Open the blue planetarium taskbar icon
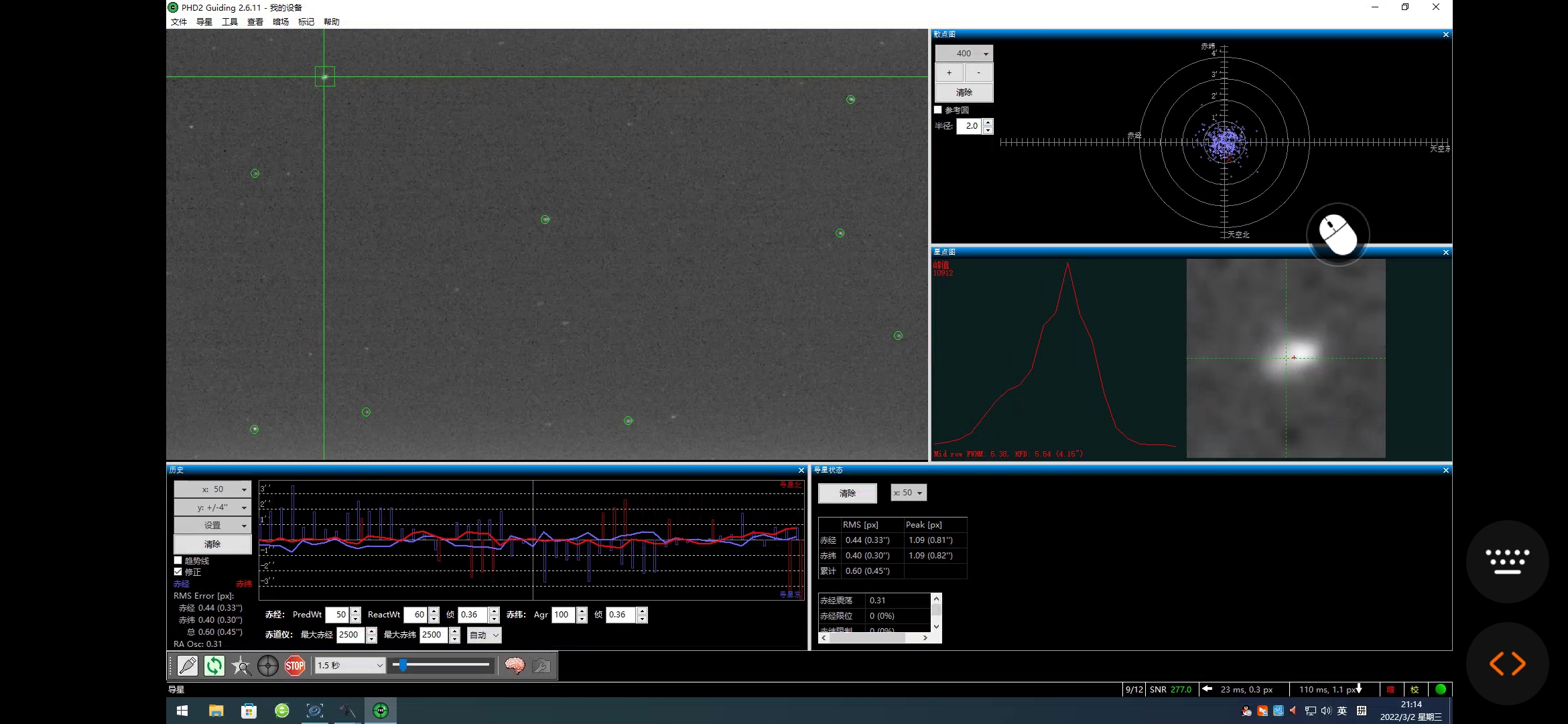 pos(314,711)
